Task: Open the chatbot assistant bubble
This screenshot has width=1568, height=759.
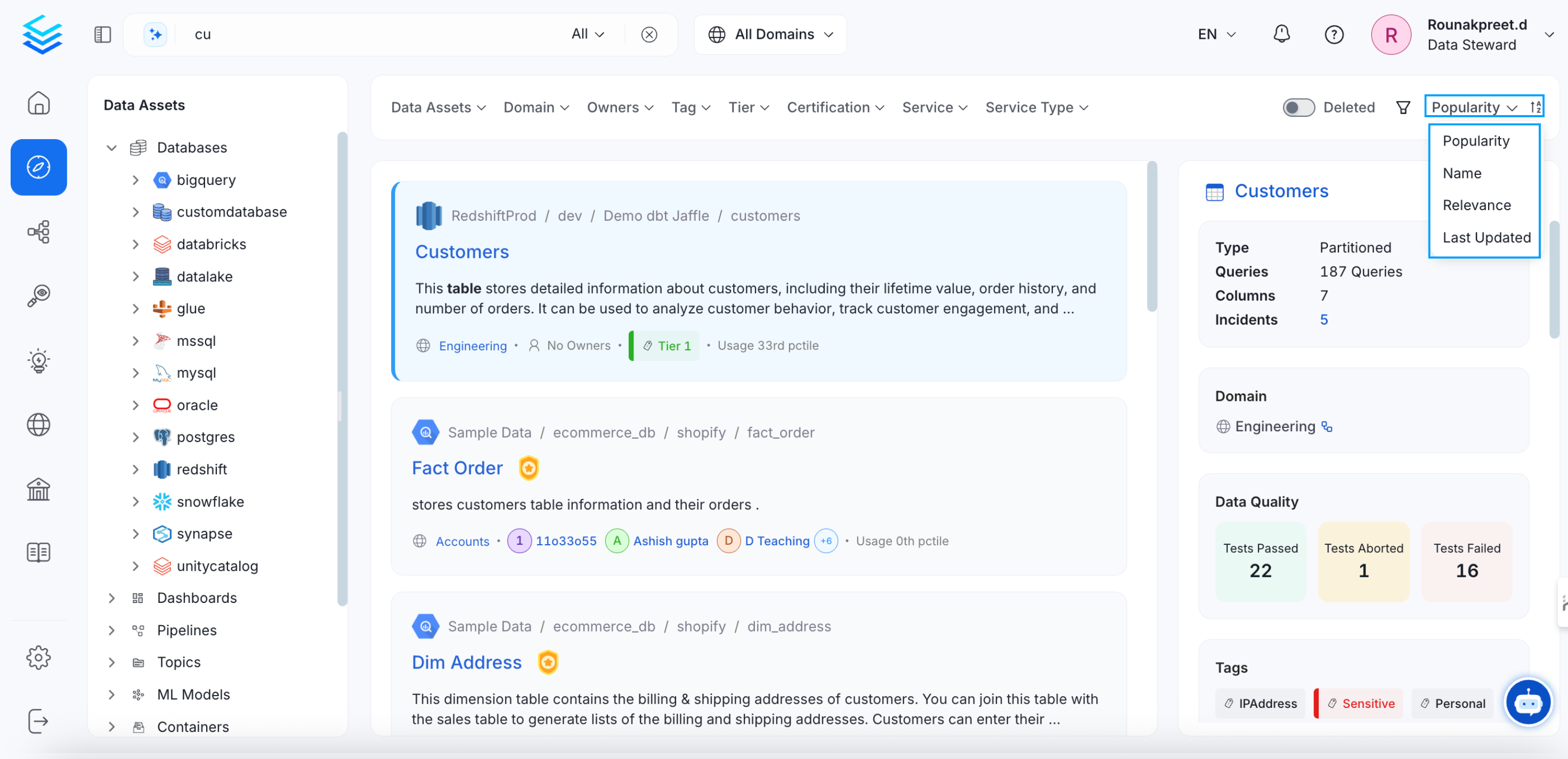Action: click(1528, 703)
